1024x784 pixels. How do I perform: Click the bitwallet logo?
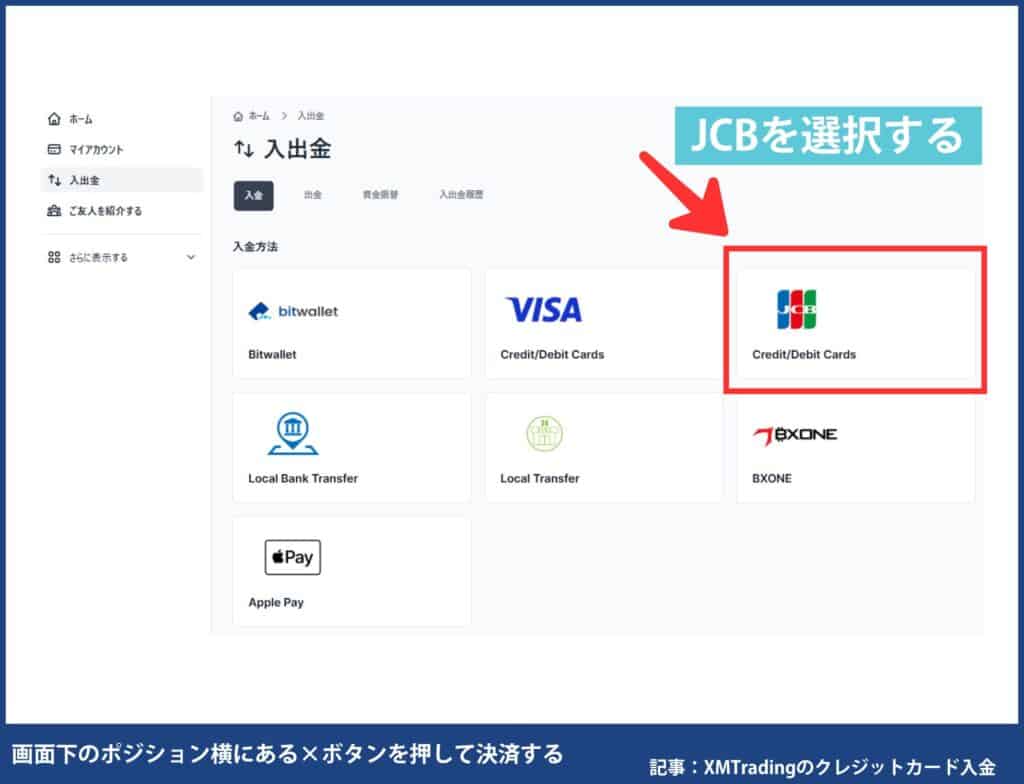click(x=293, y=311)
